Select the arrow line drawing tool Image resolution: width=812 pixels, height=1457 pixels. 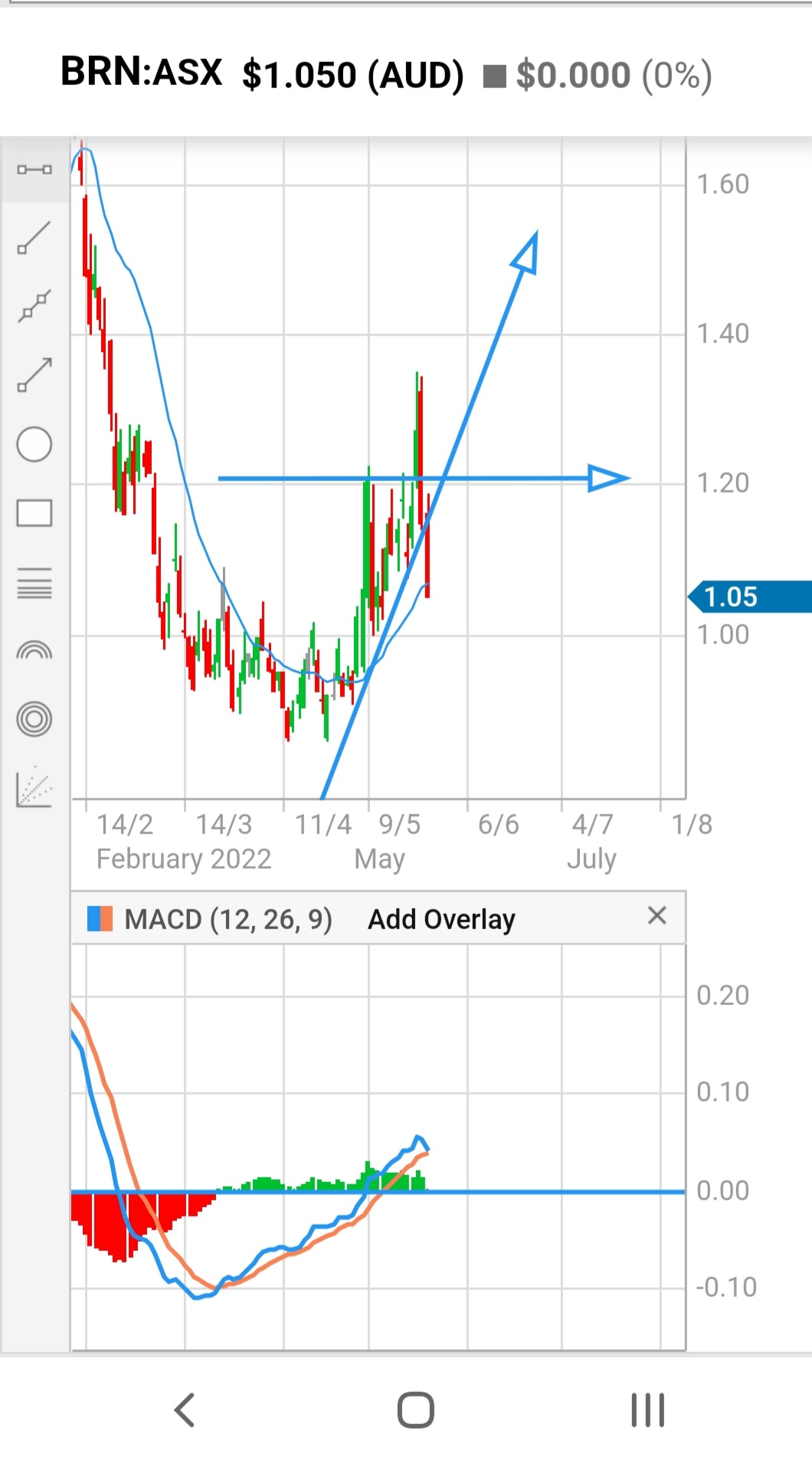click(34, 375)
